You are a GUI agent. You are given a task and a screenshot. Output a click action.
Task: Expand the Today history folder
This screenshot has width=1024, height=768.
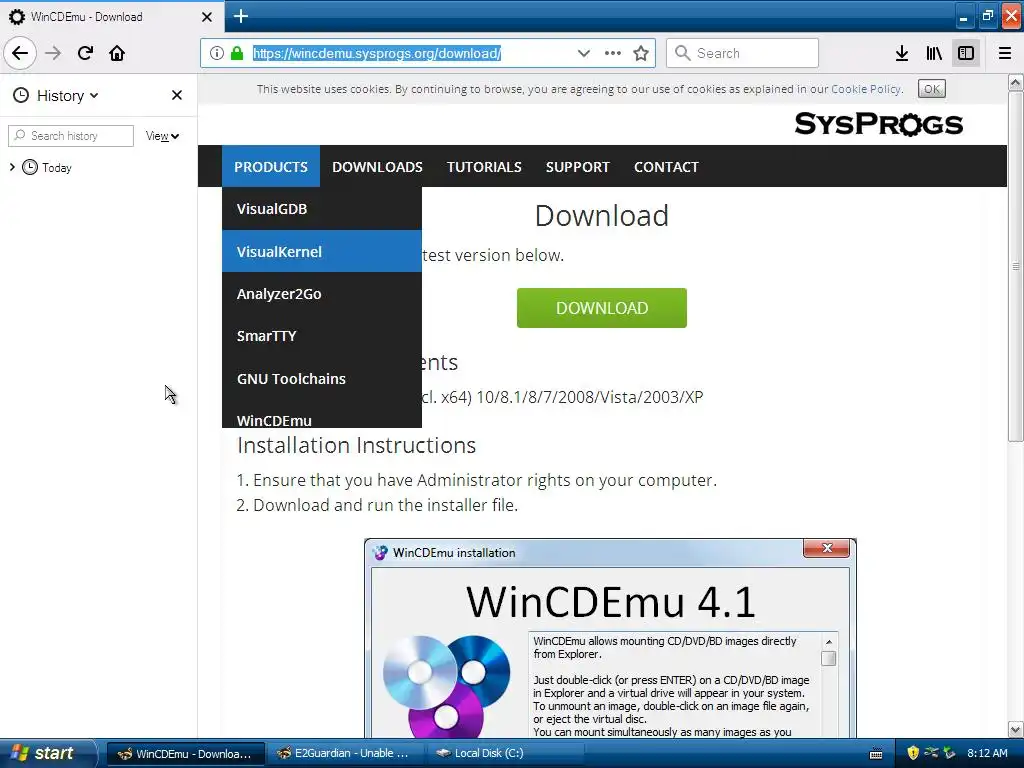(12, 167)
